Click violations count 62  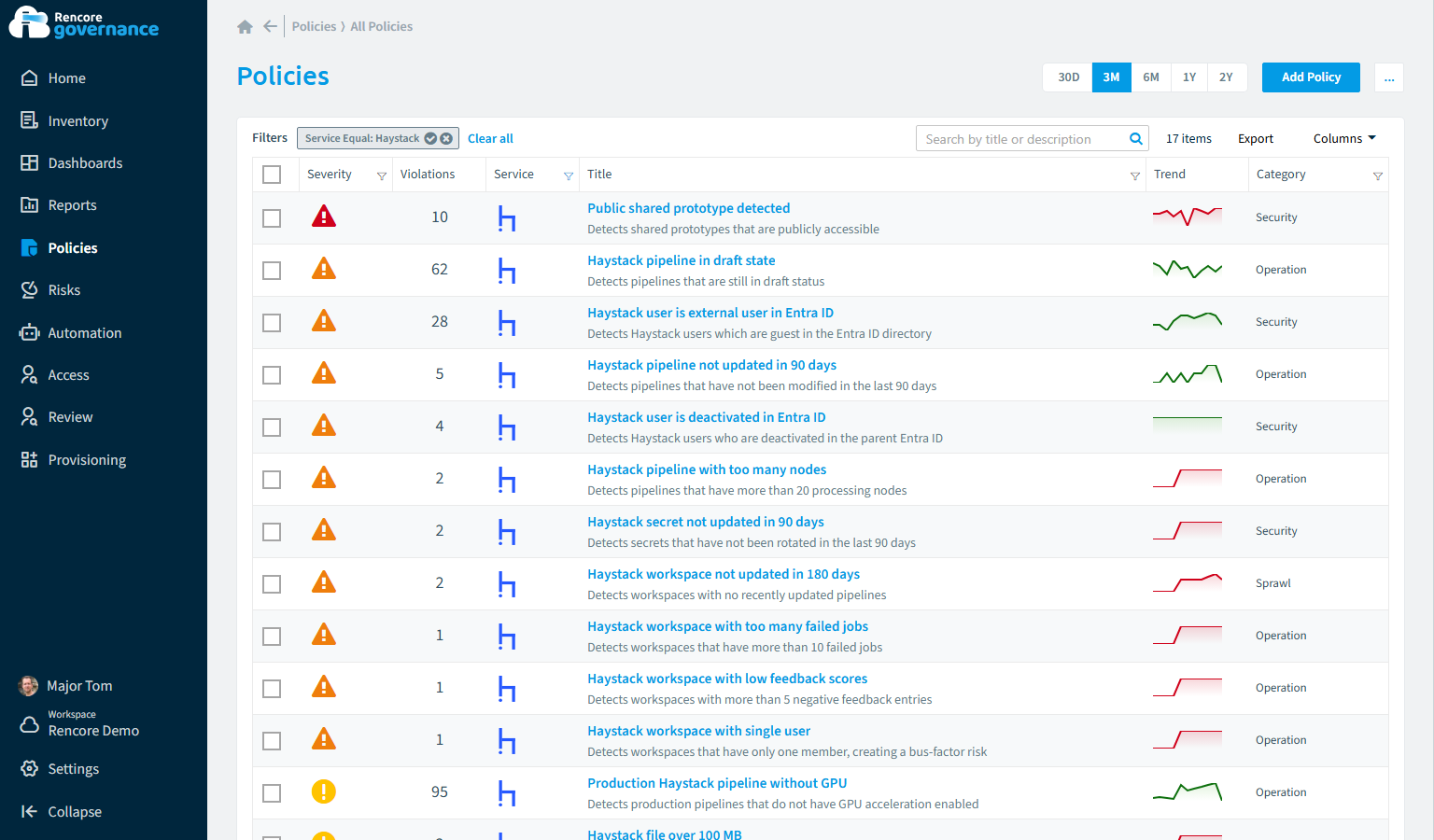pos(440,270)
